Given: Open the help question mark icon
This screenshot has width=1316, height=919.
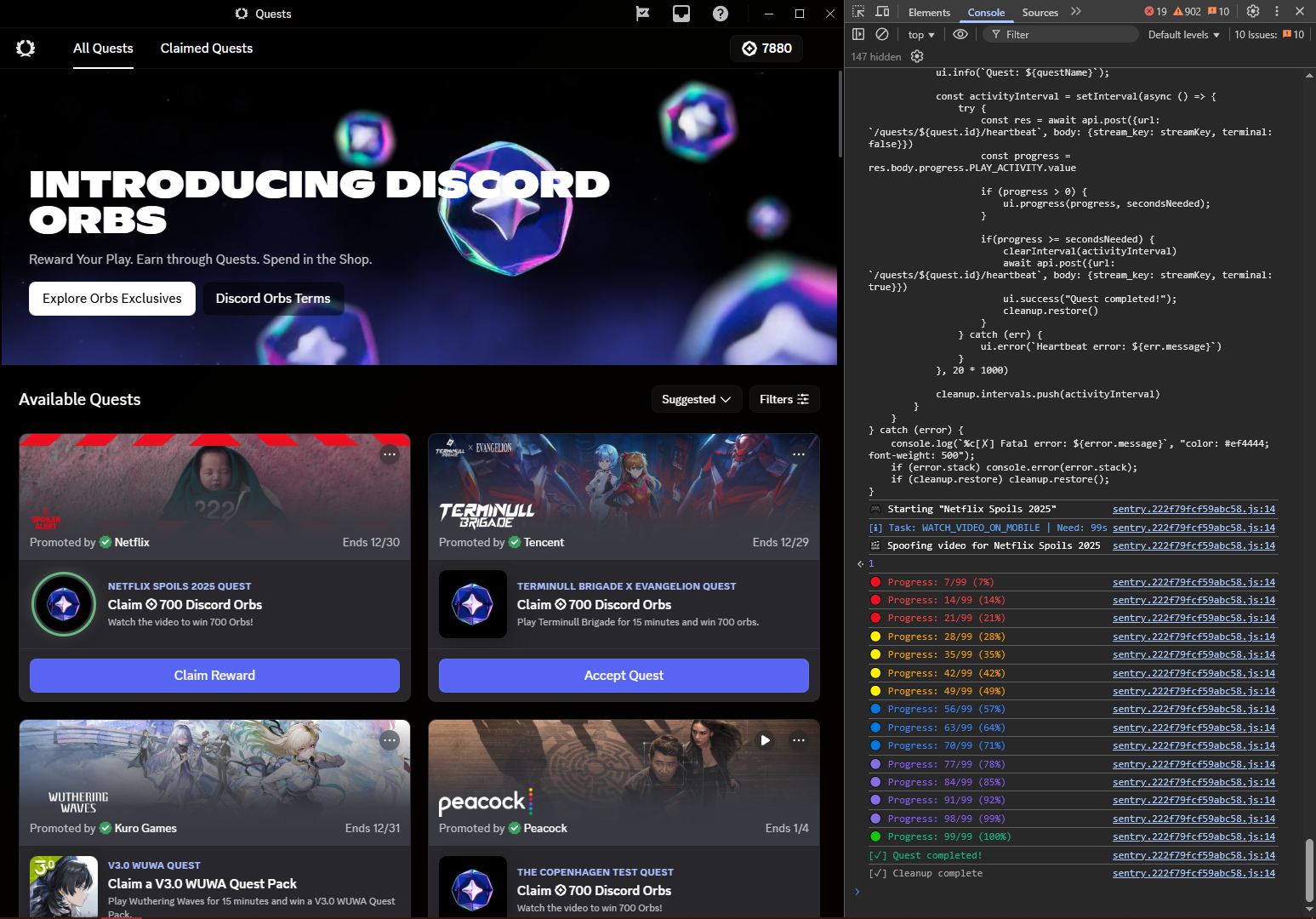Looking at the screenshot, I should click(x=721, y=14).
